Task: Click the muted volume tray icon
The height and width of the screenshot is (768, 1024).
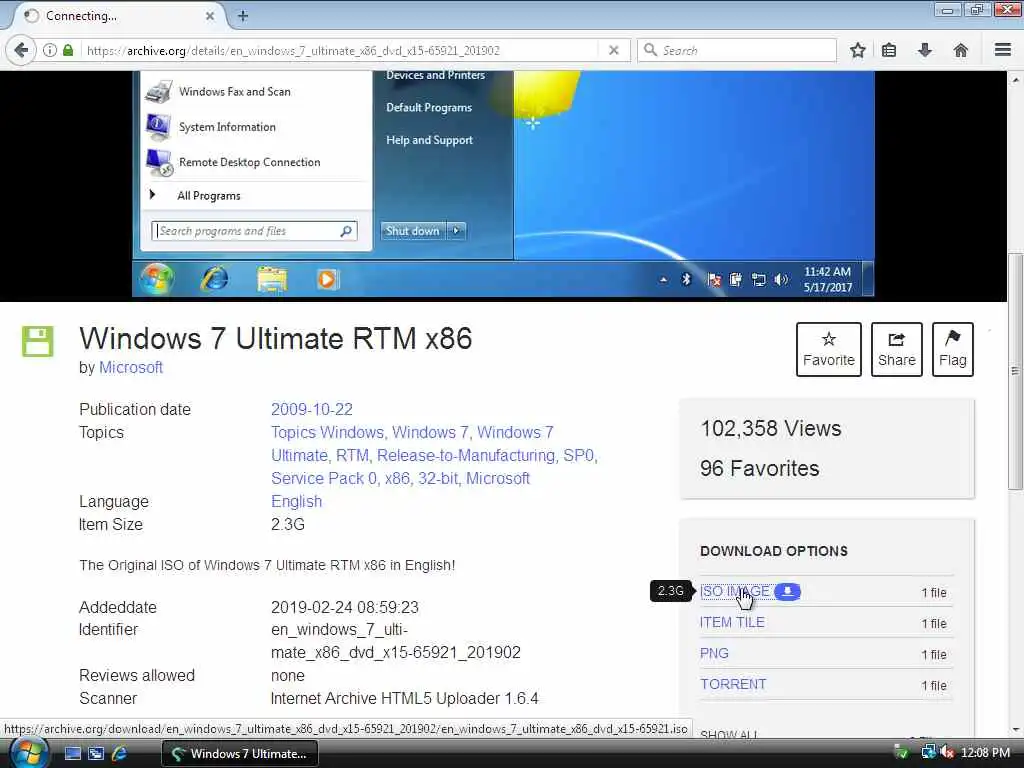Action: (947, 753)
